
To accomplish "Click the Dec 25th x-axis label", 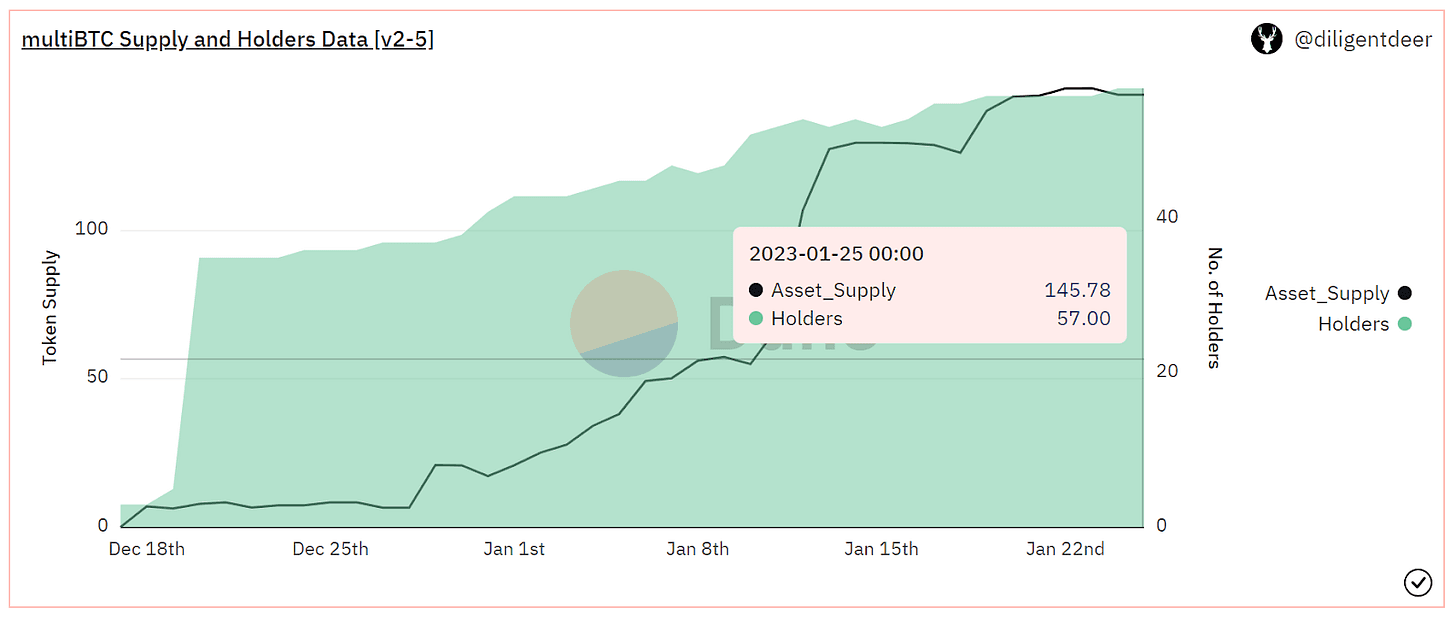I will point(331,549).
